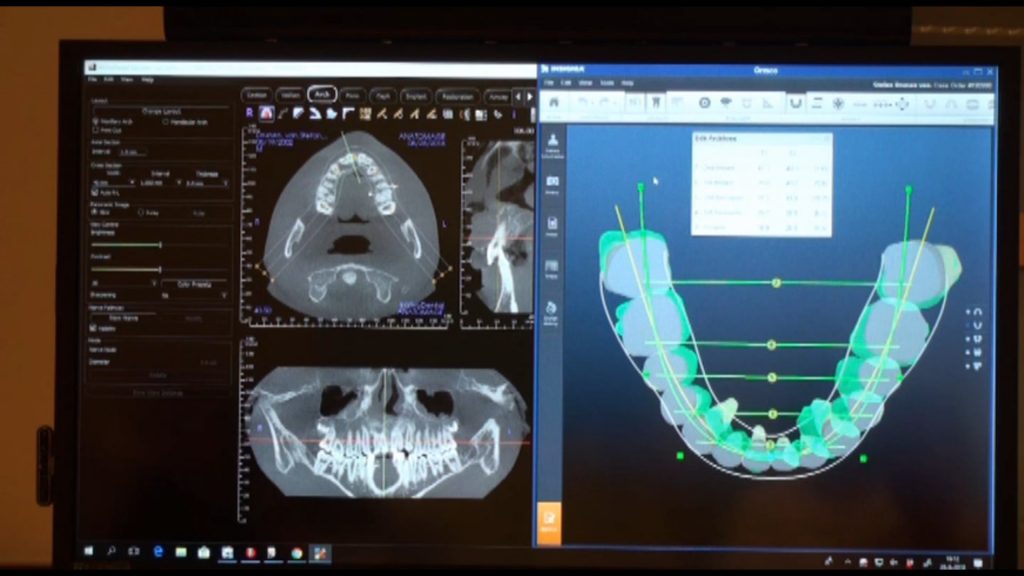Toggle the Auto R-L checkbox
The width and height of the screenshot is (1024, 576).
94,192
